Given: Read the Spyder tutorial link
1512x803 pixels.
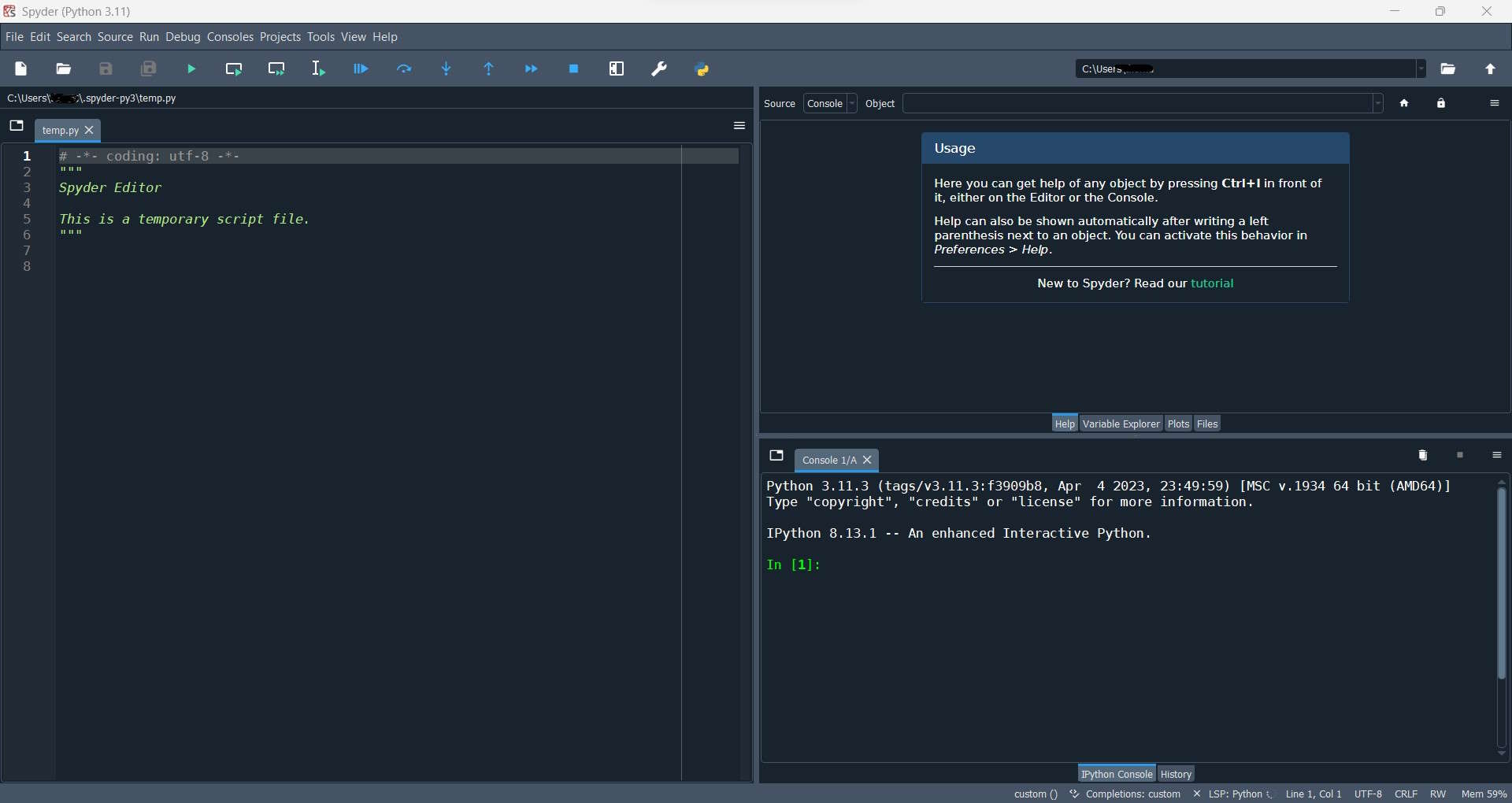Looking at the screenshot, I should pyautogui.click(x=1212, y=283).
